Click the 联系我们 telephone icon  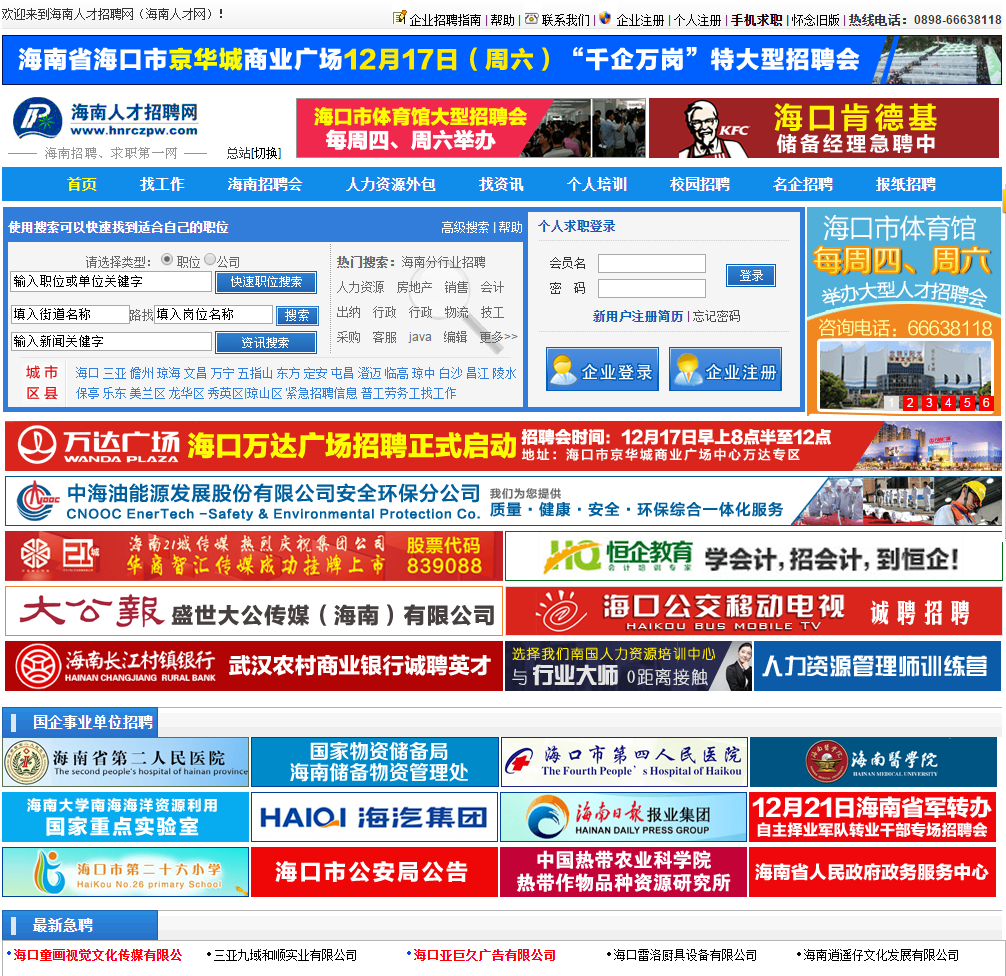(531, 19)
